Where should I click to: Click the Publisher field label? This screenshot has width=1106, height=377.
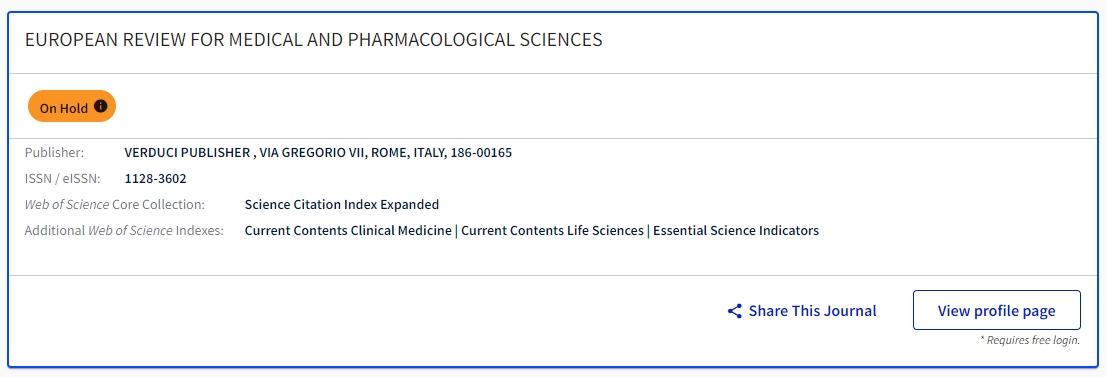54,152
